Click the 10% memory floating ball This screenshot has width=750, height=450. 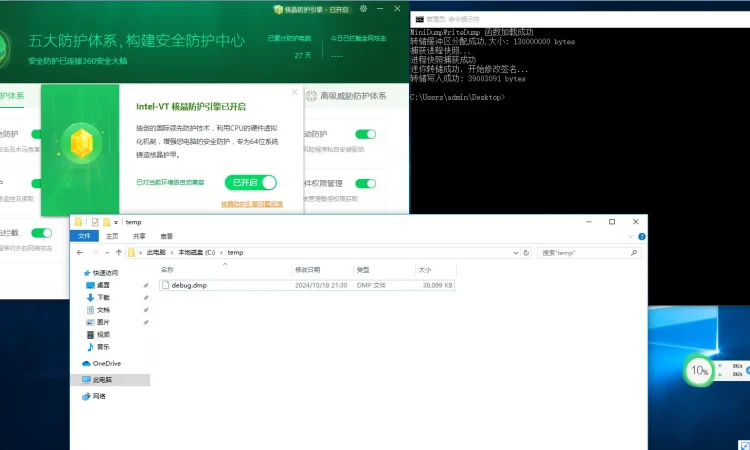pyautogui.click(x=699, y=370)
